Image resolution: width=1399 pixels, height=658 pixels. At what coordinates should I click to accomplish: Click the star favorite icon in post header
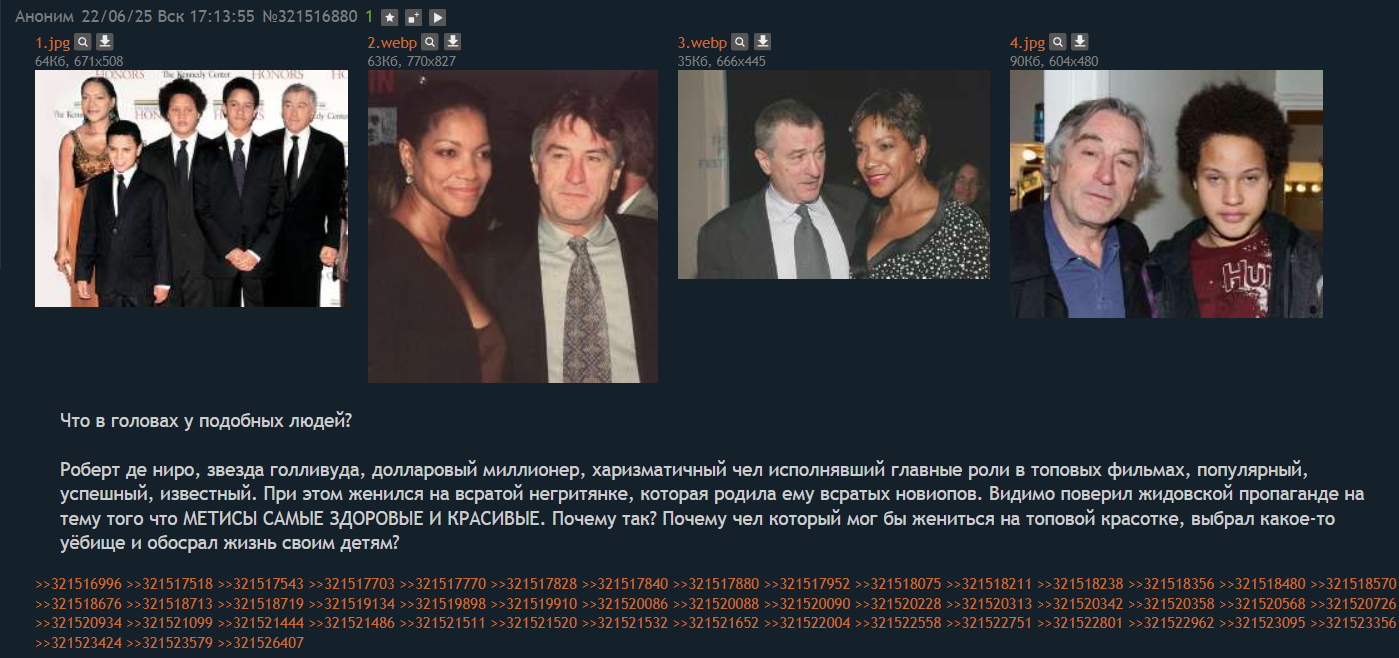click(390, 17)
